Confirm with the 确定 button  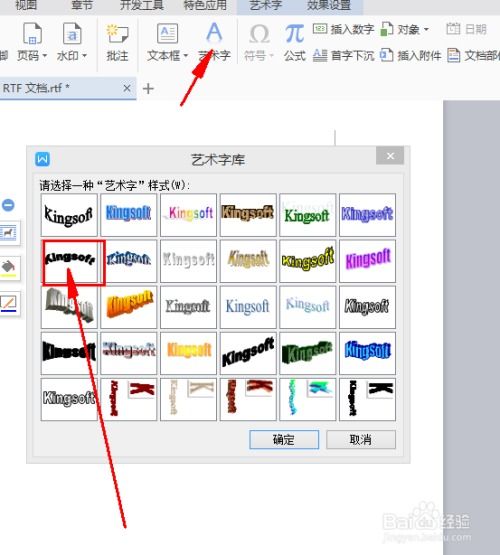click(284, 440)
